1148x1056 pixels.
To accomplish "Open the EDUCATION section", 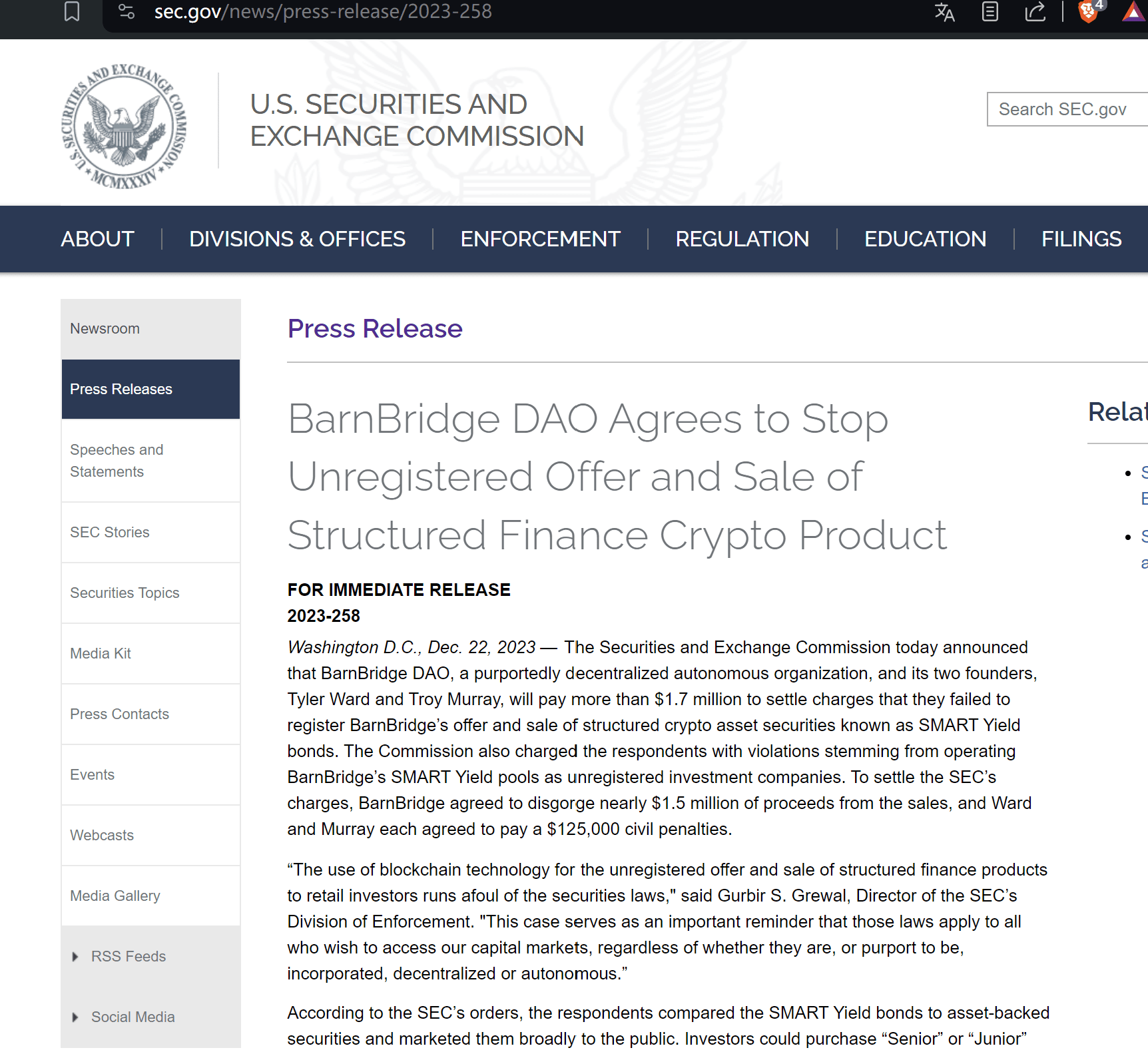I will [x=925, y=238].
